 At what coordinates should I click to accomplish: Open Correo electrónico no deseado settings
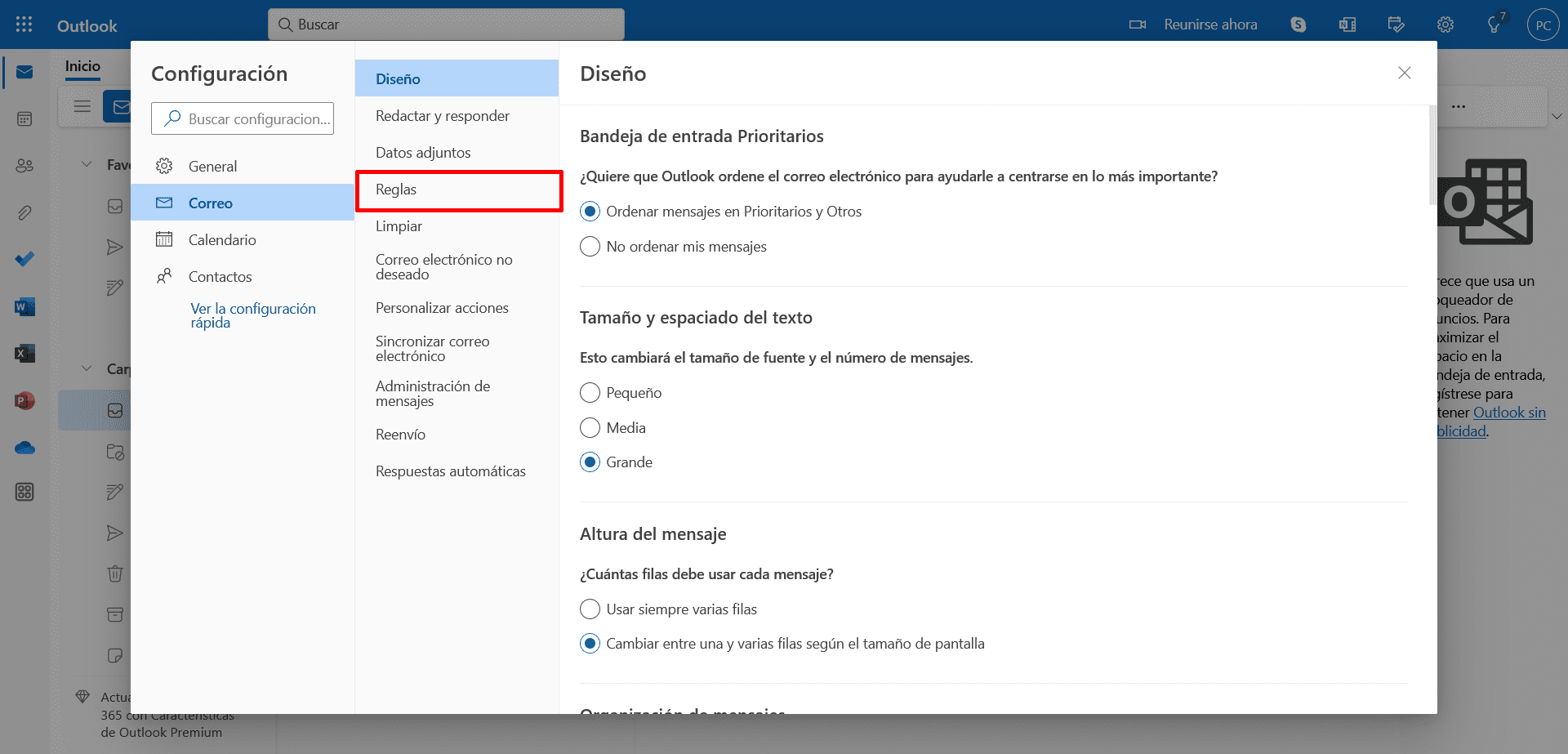[457, 267]
